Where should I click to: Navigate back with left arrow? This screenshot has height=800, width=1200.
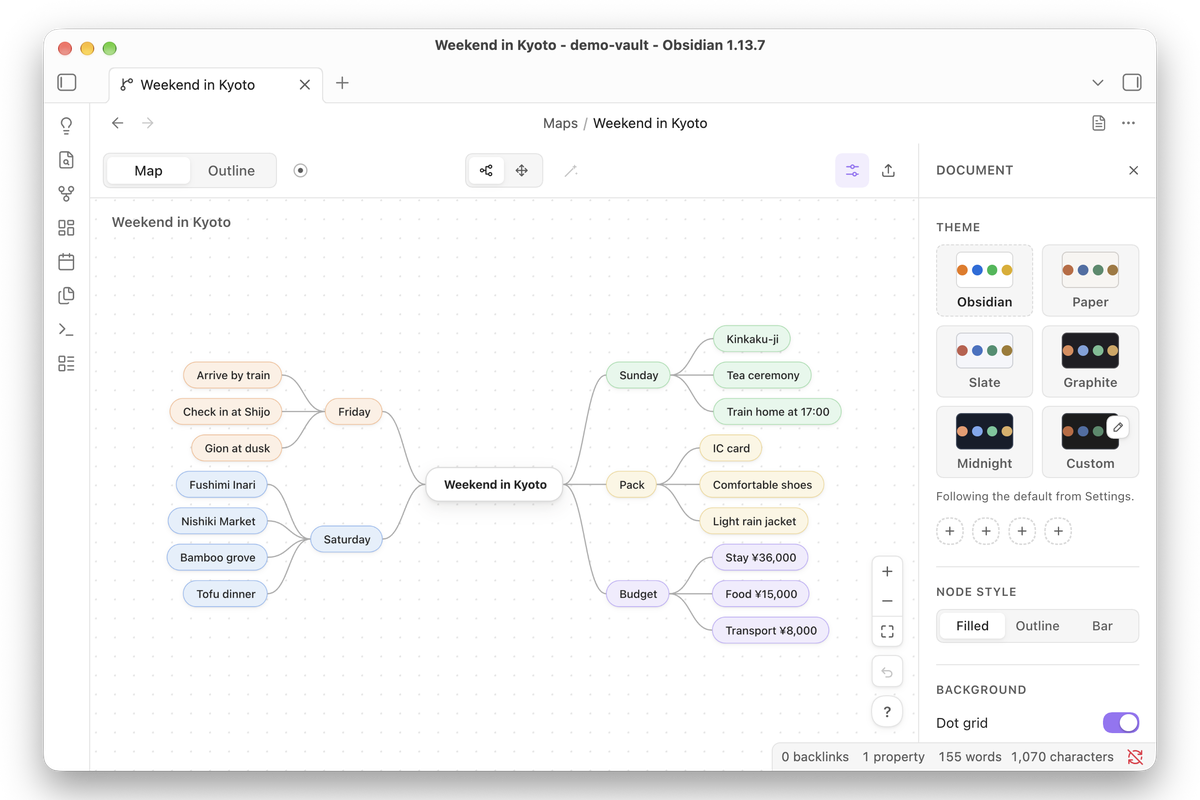tap(118, 123)
